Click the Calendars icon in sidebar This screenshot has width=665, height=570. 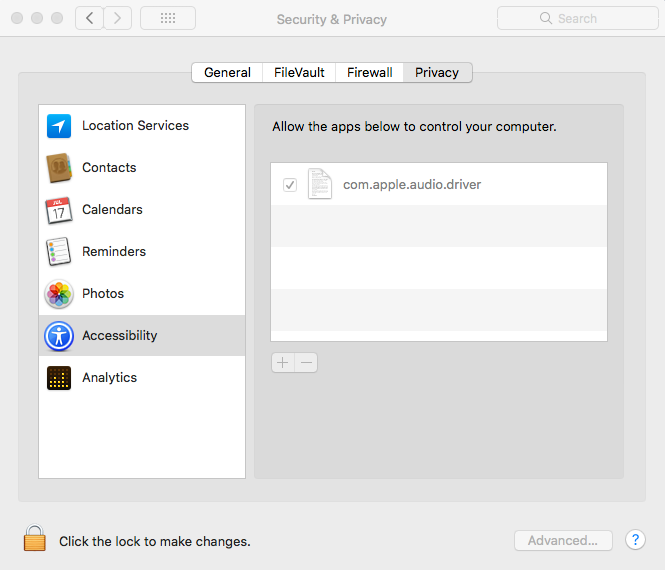pyautogui.click(x=59, y=210)
